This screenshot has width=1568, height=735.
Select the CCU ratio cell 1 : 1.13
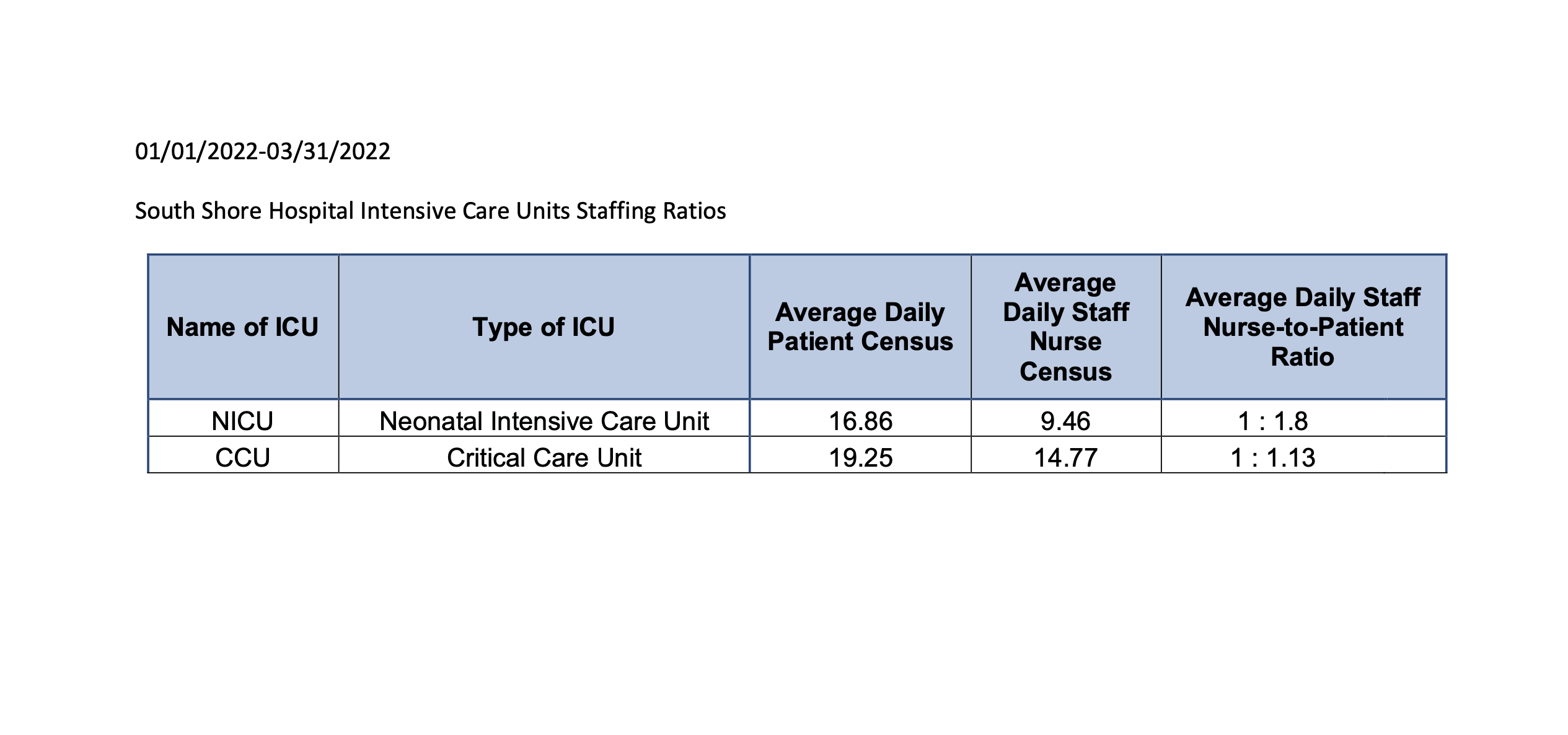[1272, 458]
